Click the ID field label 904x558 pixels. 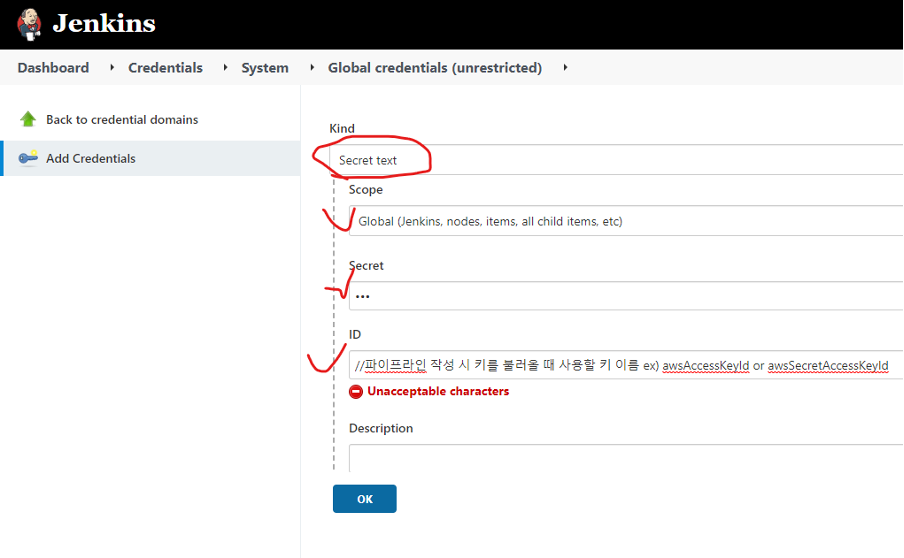point(355,334)
